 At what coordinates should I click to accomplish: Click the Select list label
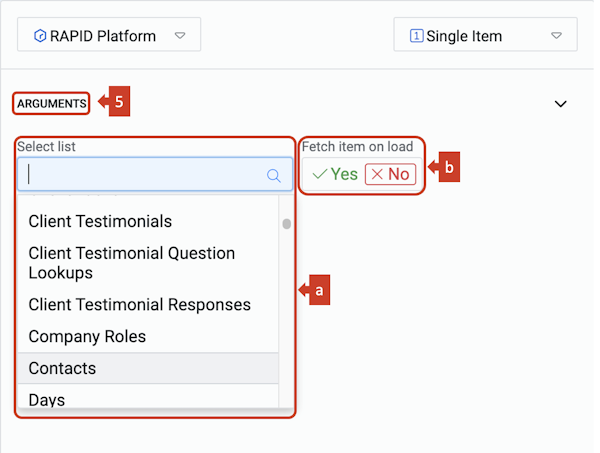tap(46, 146)
